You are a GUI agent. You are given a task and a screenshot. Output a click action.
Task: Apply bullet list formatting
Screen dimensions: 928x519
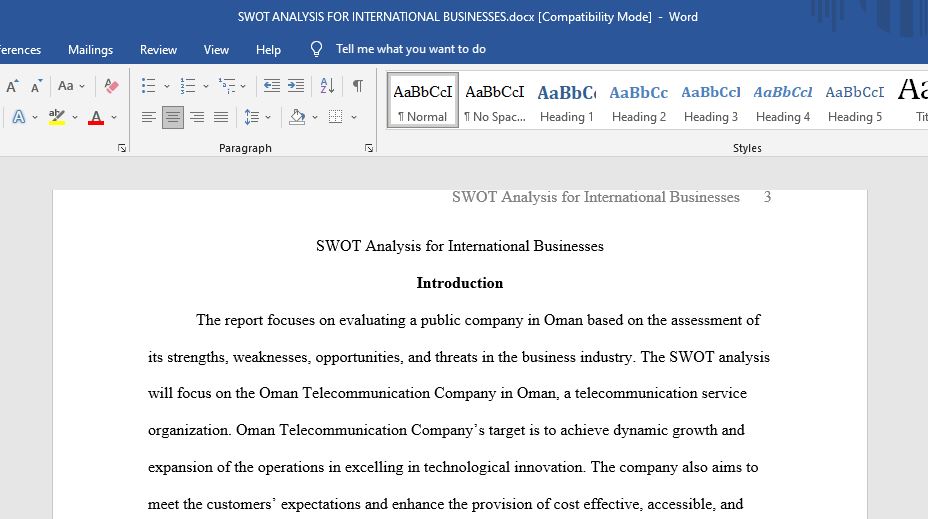[149, 86]
